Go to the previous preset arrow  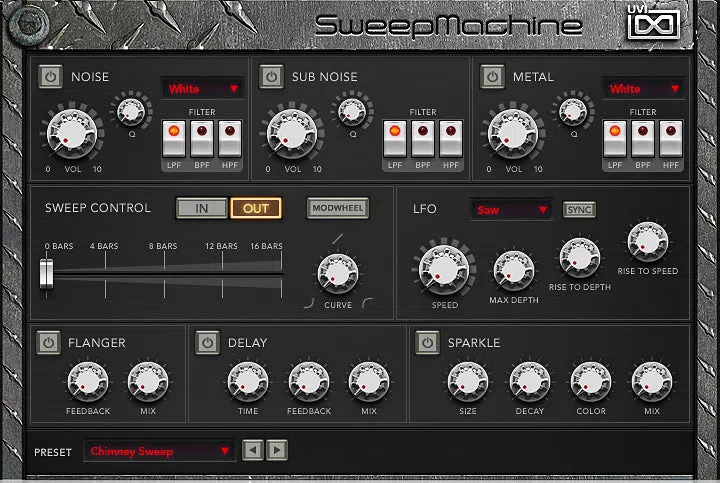[x=253, y=450]
